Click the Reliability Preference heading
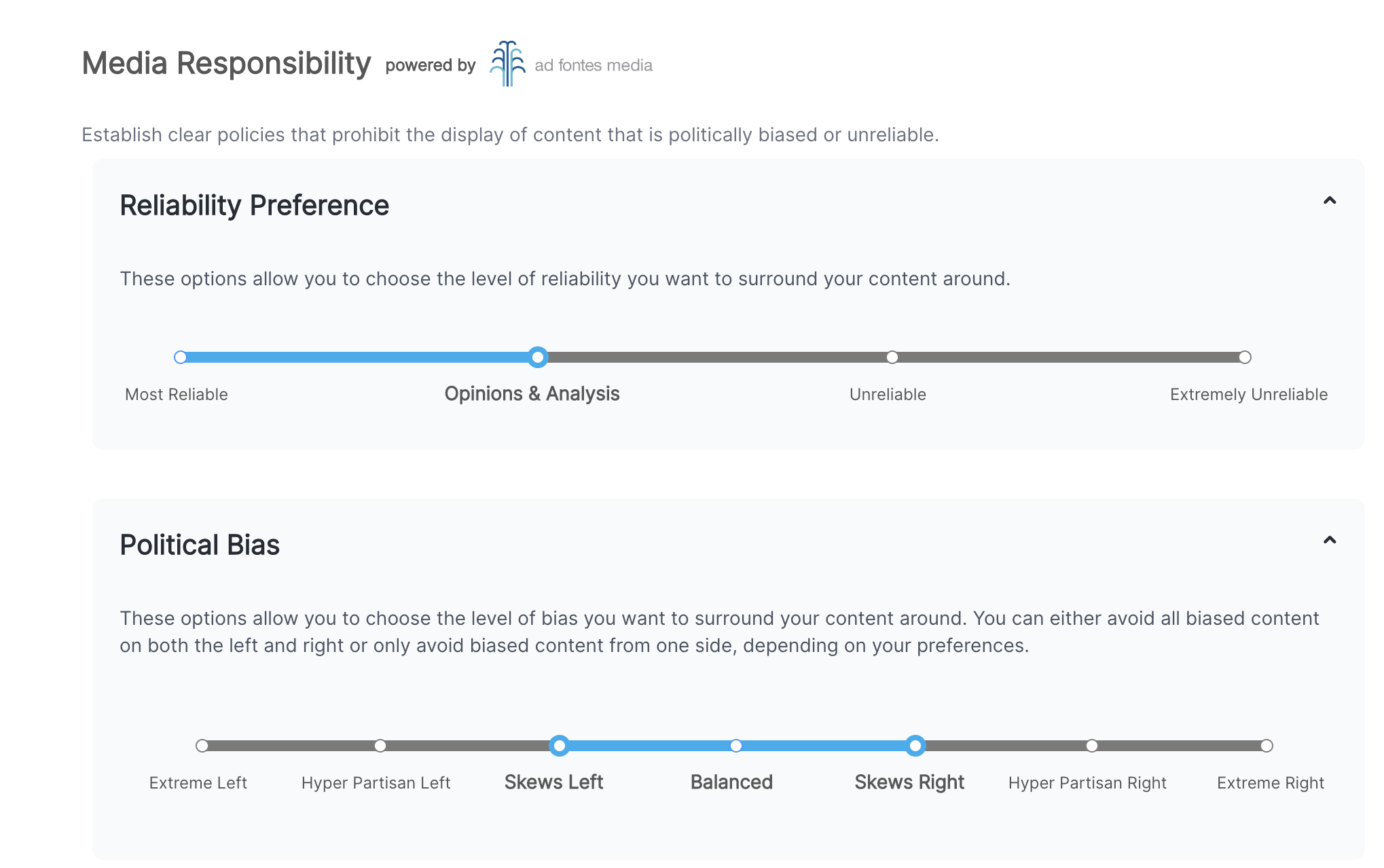The width and height of the screenshot is (1384, 868). (x=255, y=205)
